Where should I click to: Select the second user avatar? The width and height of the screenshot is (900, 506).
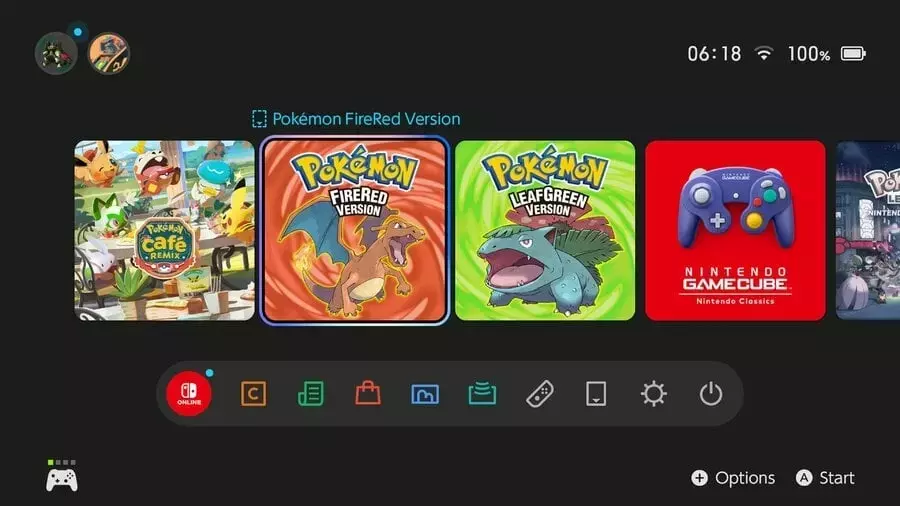(108, 54)
